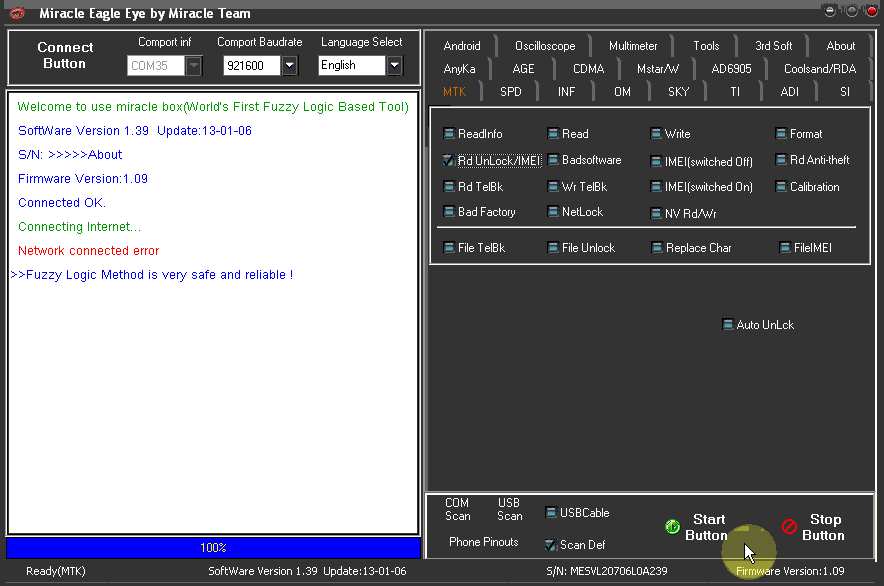Screen dimensions: 884x586
Task: Switch to the Android tab
Action: 462,46
